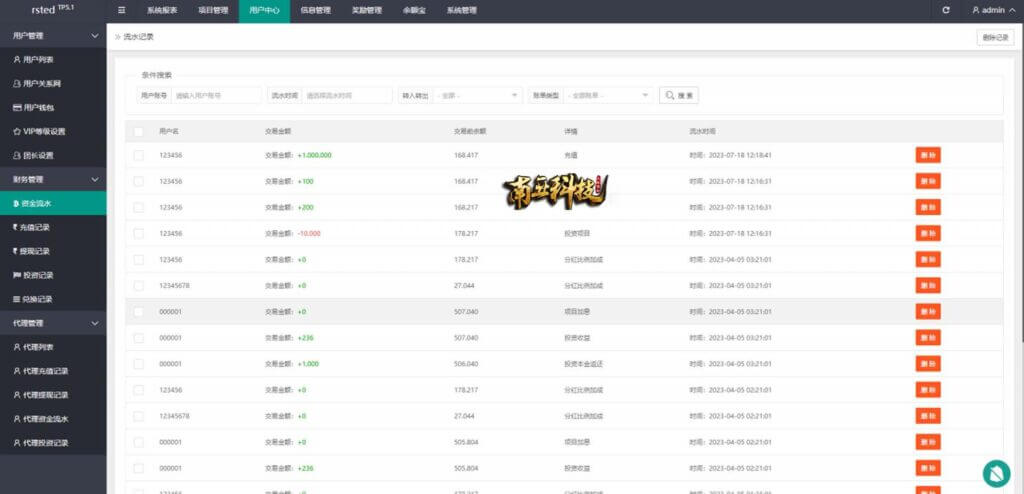Open 兑换记录 list item in sidebar
Viewport: 1024px width, 494px height.
tap(53, 299)
